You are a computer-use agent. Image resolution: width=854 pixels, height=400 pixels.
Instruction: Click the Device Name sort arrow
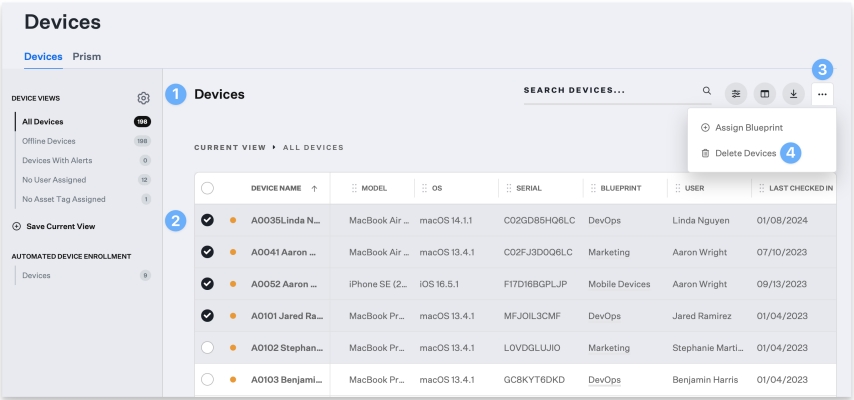(314, 188)
